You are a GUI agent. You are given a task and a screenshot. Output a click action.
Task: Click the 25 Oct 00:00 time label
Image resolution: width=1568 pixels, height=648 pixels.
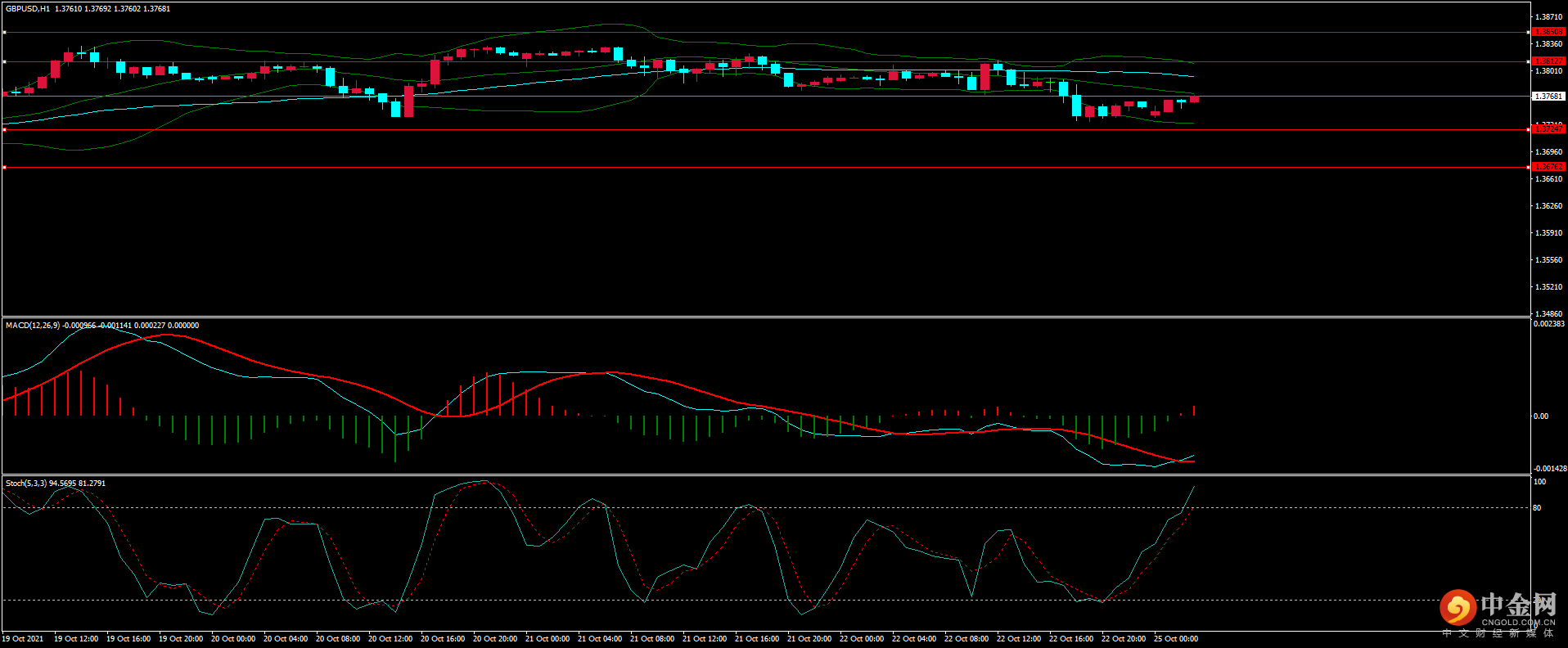tap(1175, 639)
